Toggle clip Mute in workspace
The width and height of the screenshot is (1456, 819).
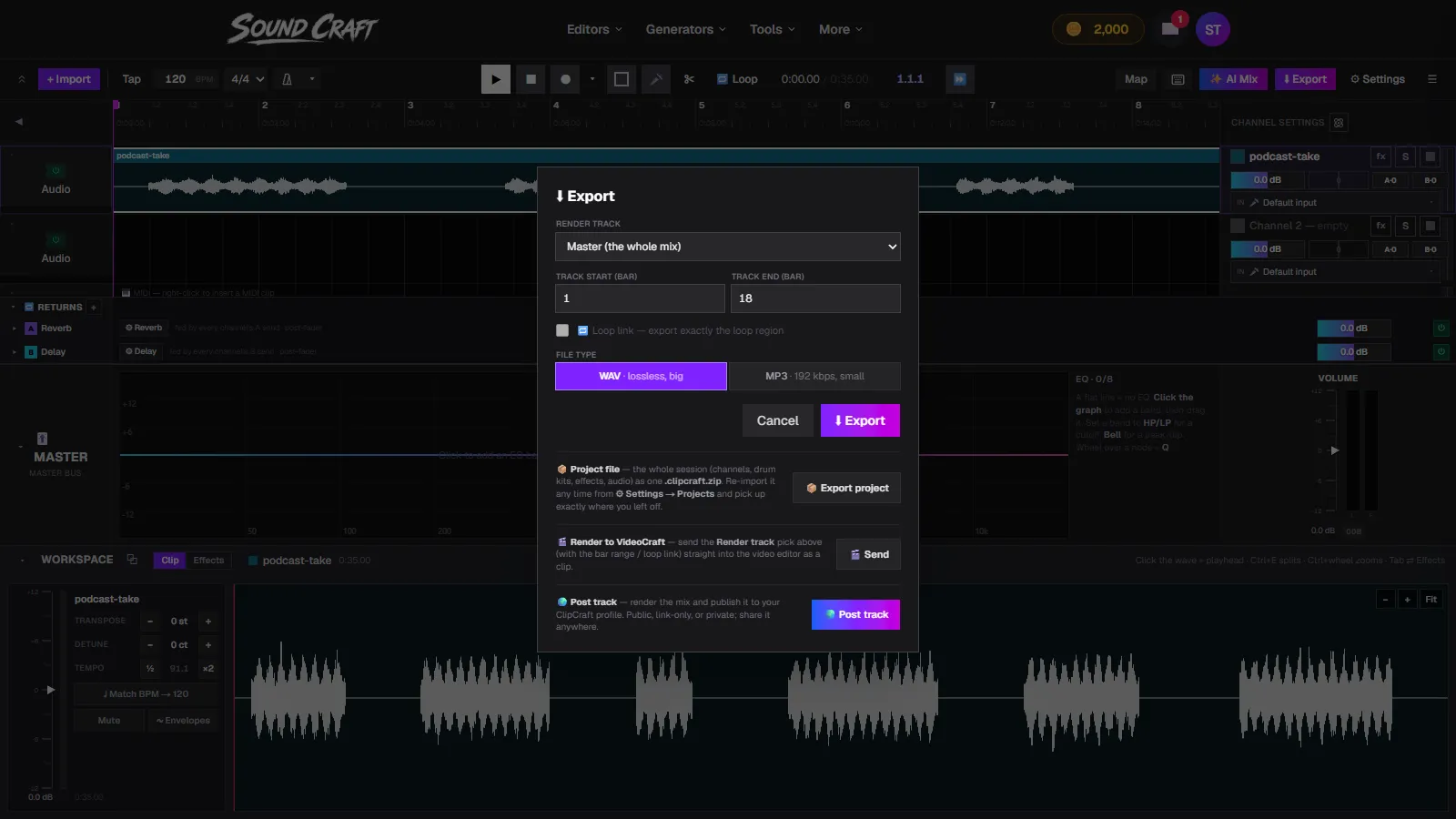coord(109,721)
